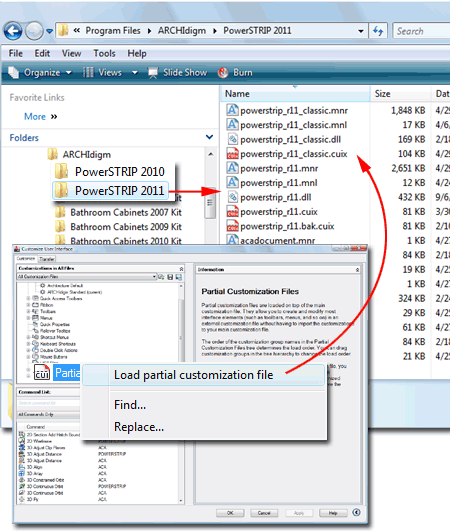Viewport: 450px width, 531px height.
Task: Click the Partial Customization Files CUI icon
Action: (42, 373)
